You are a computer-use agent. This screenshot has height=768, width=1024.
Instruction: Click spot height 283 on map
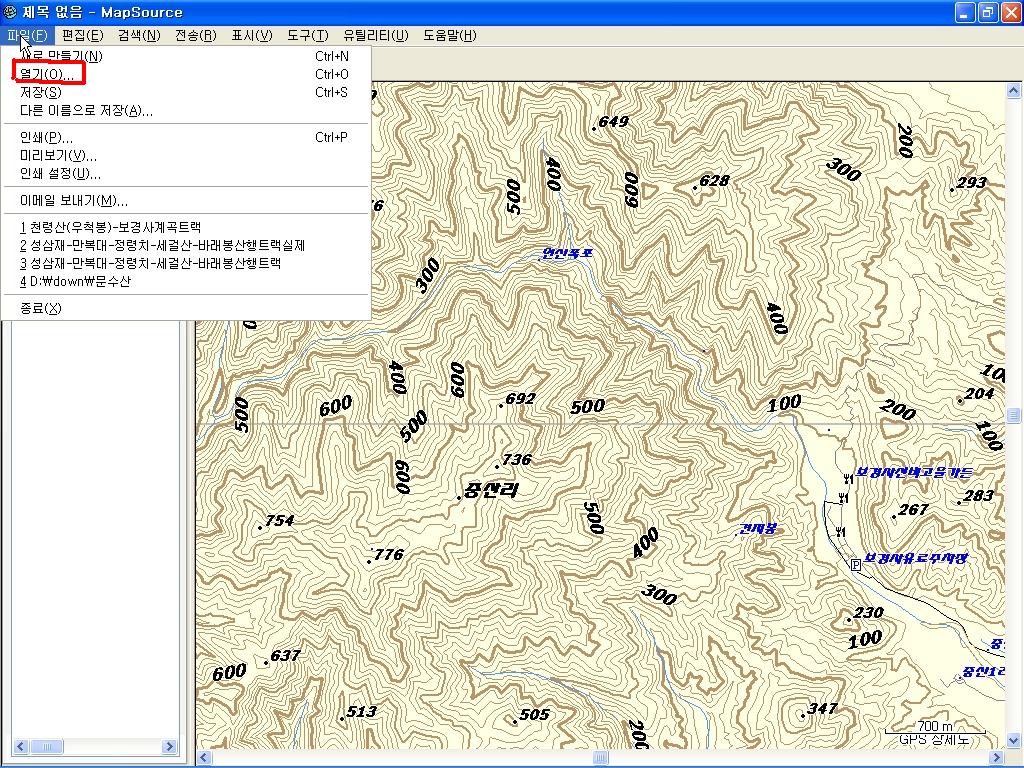[x=978, y=496]
